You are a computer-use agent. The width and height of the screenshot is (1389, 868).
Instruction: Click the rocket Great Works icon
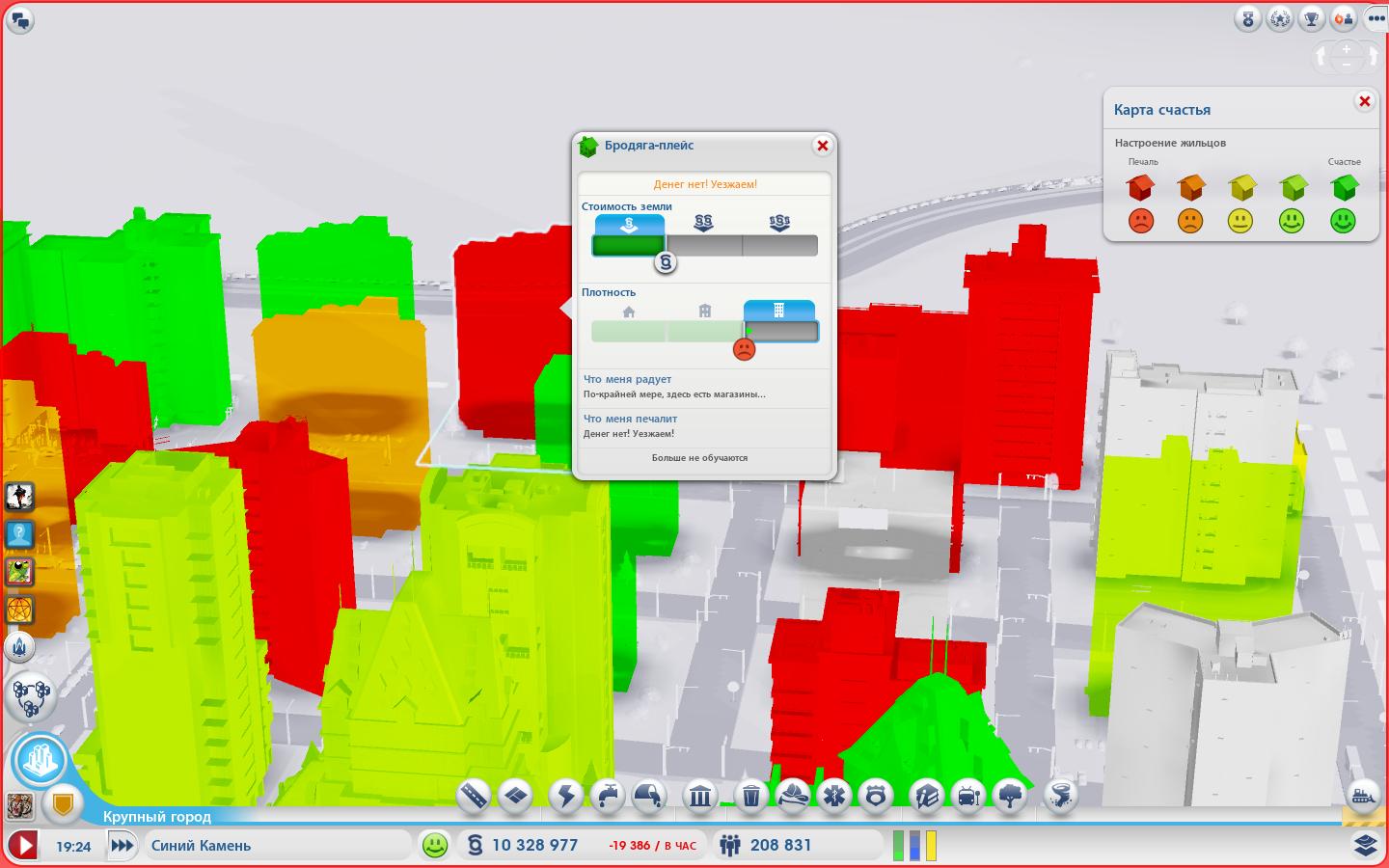(19, 646)
